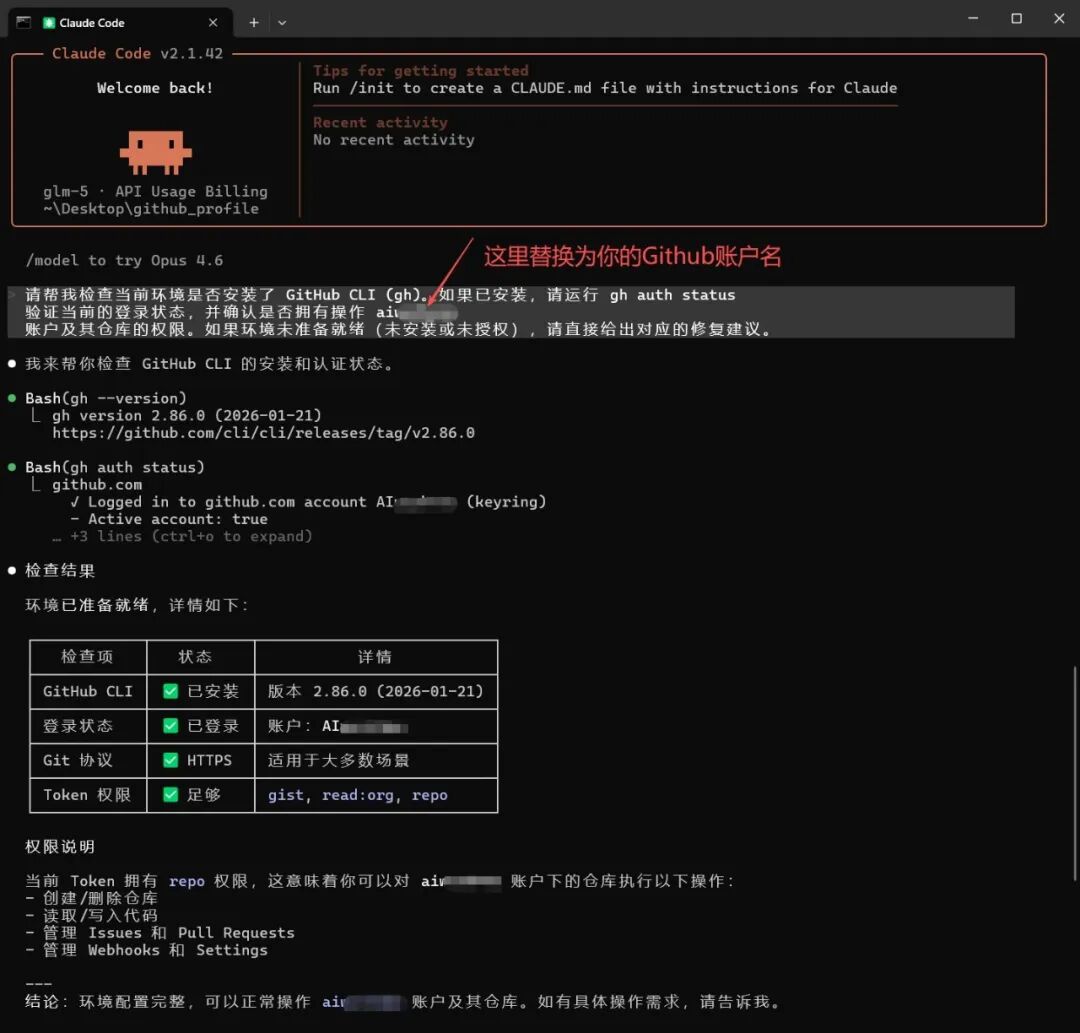Click '我来帮你检查 GitHub CLI' response line
1080x1033 pixels.
(209, 364)
